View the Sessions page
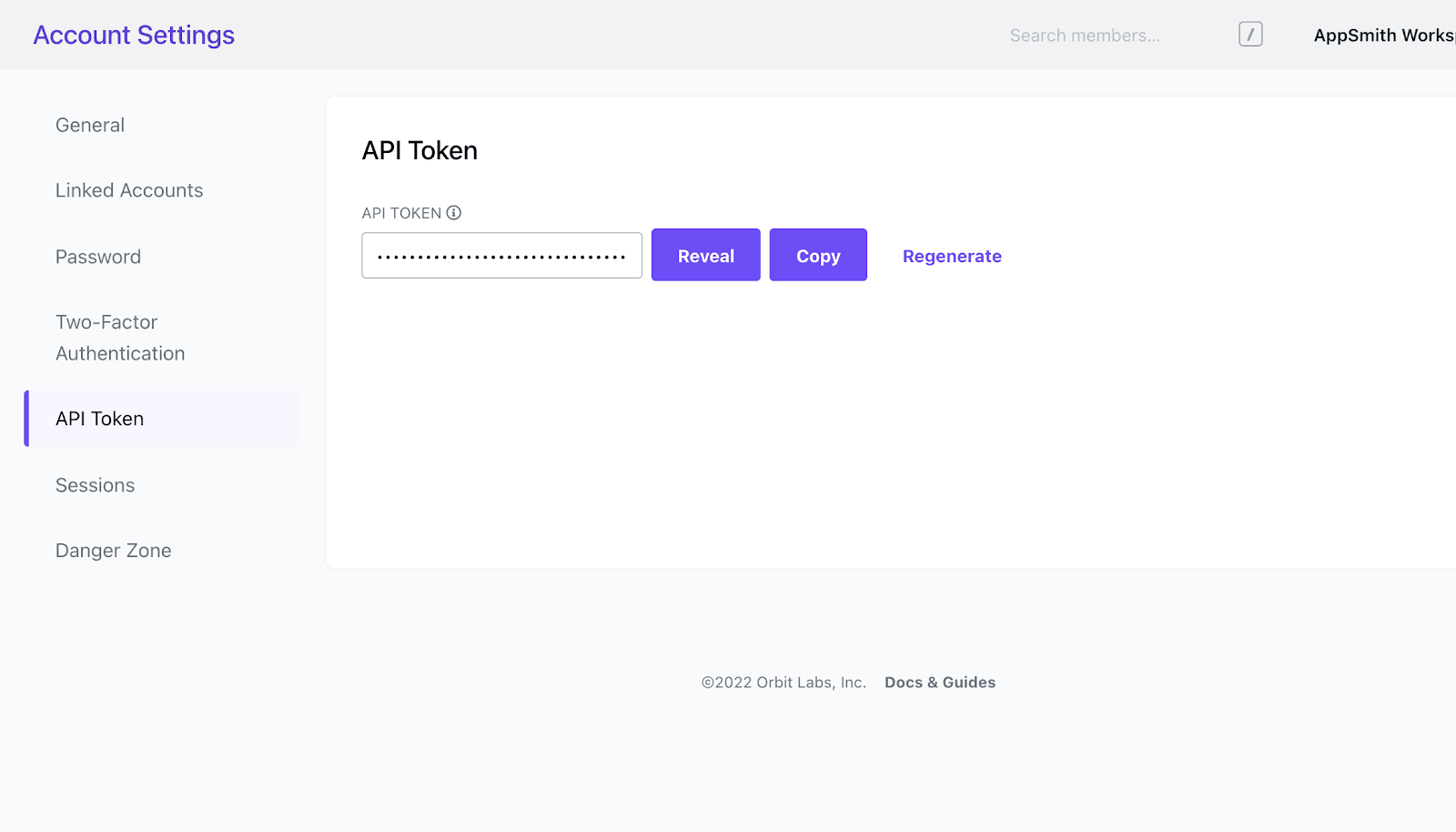Viewport: 1456px width, 832px height. [x=96, y=485]
